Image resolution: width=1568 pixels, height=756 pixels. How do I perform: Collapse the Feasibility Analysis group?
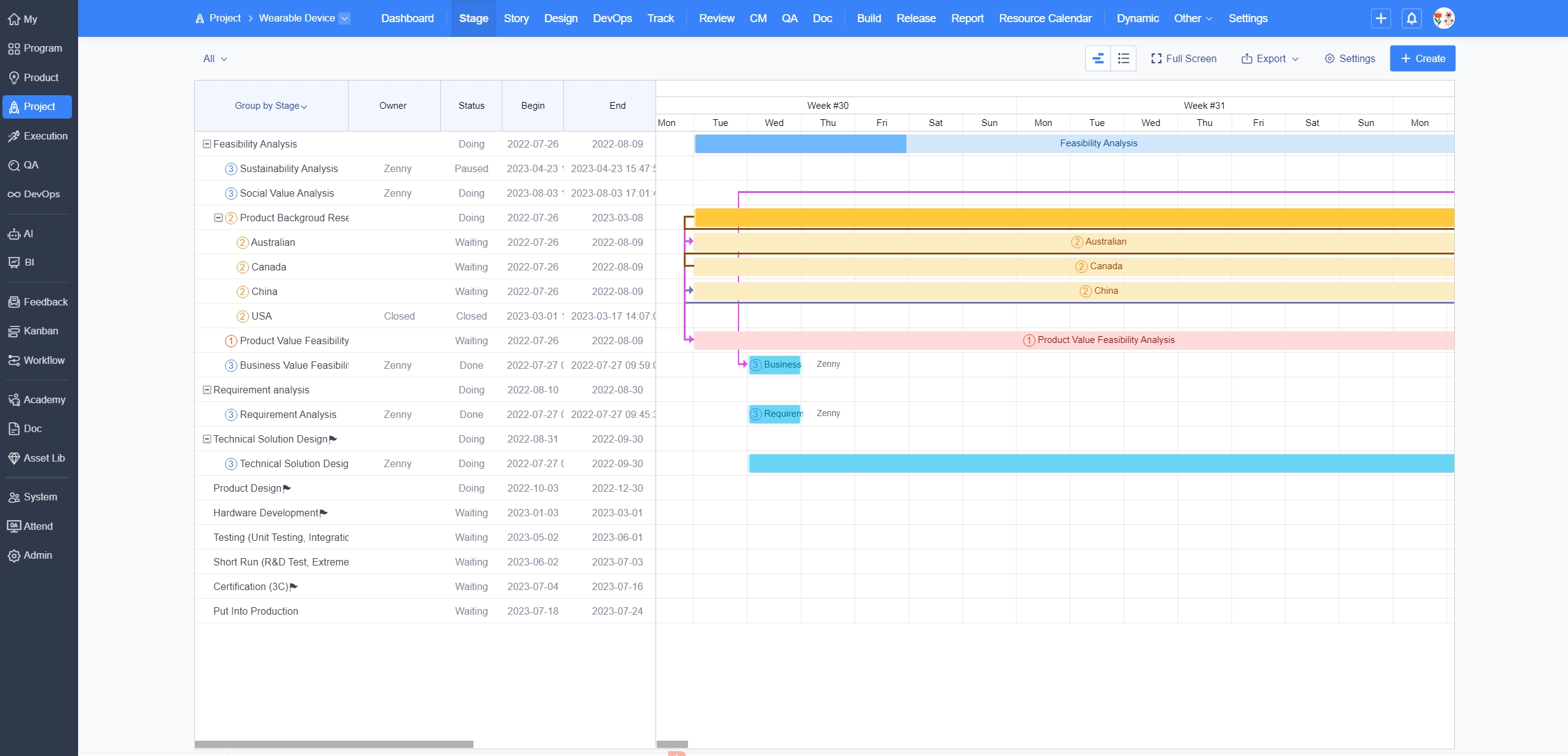(207, 144)
